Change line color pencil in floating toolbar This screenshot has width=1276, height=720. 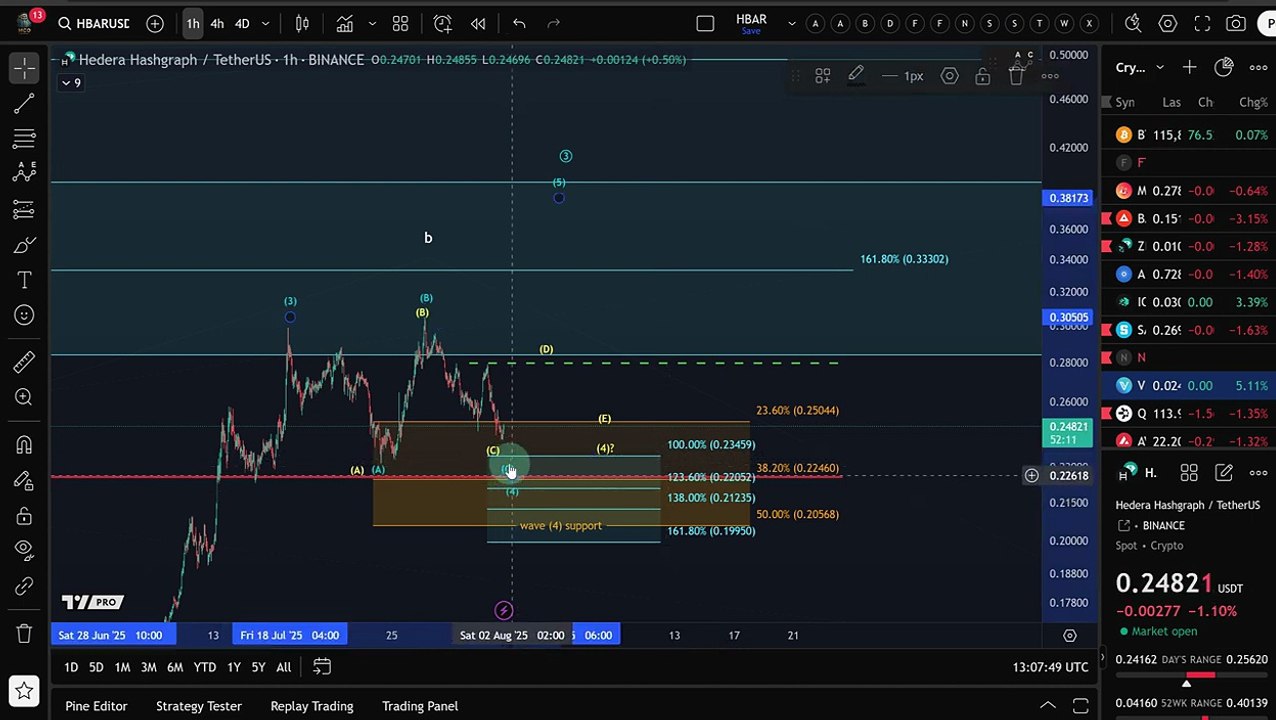click(x=856, y=76)
